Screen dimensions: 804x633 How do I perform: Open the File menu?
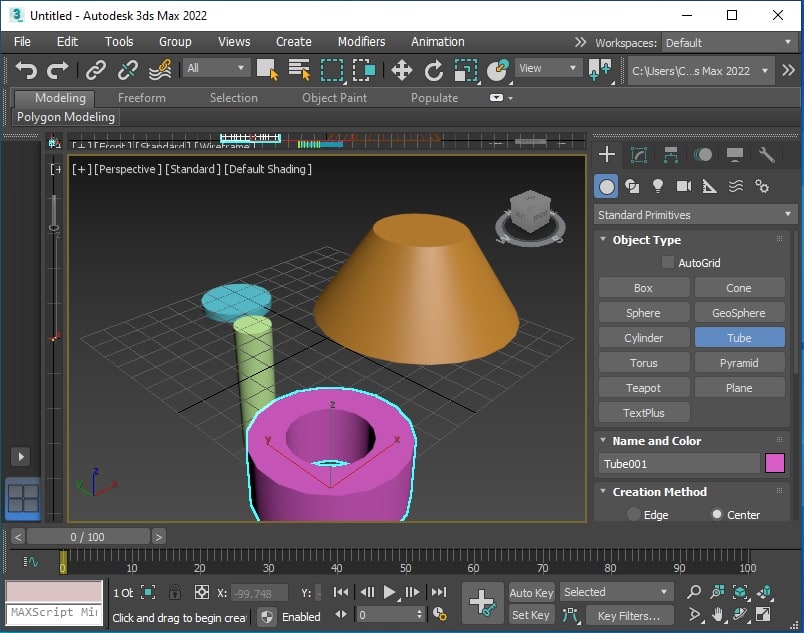coord(22,42)
